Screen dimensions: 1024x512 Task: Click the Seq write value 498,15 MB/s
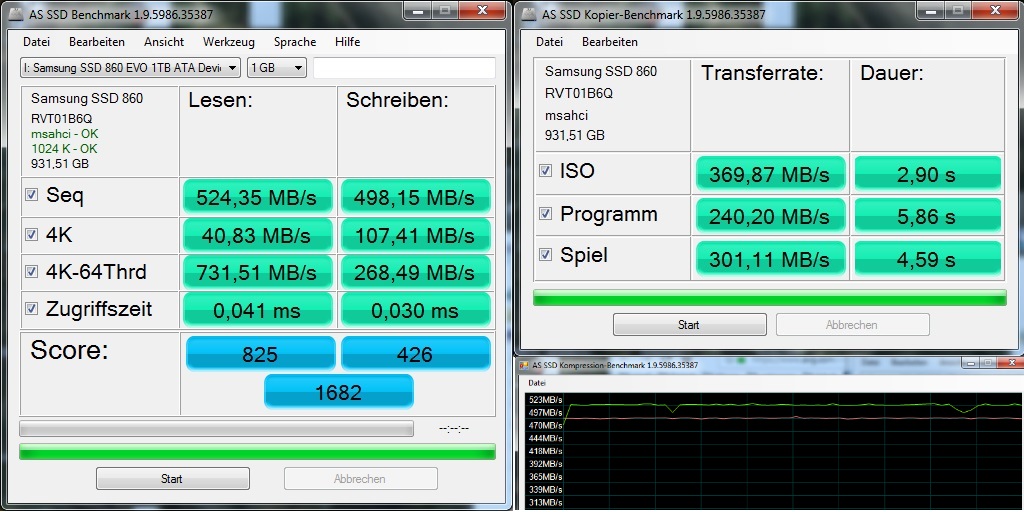click(415, 196)
